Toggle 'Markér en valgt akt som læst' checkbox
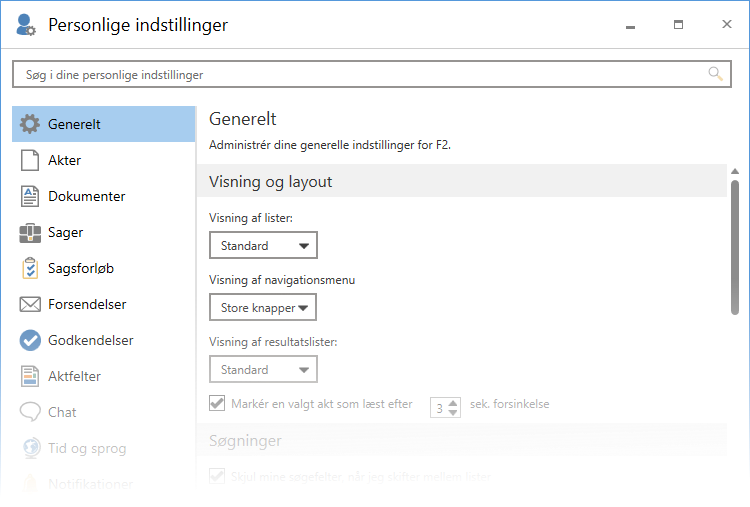 tap(217, 404)
